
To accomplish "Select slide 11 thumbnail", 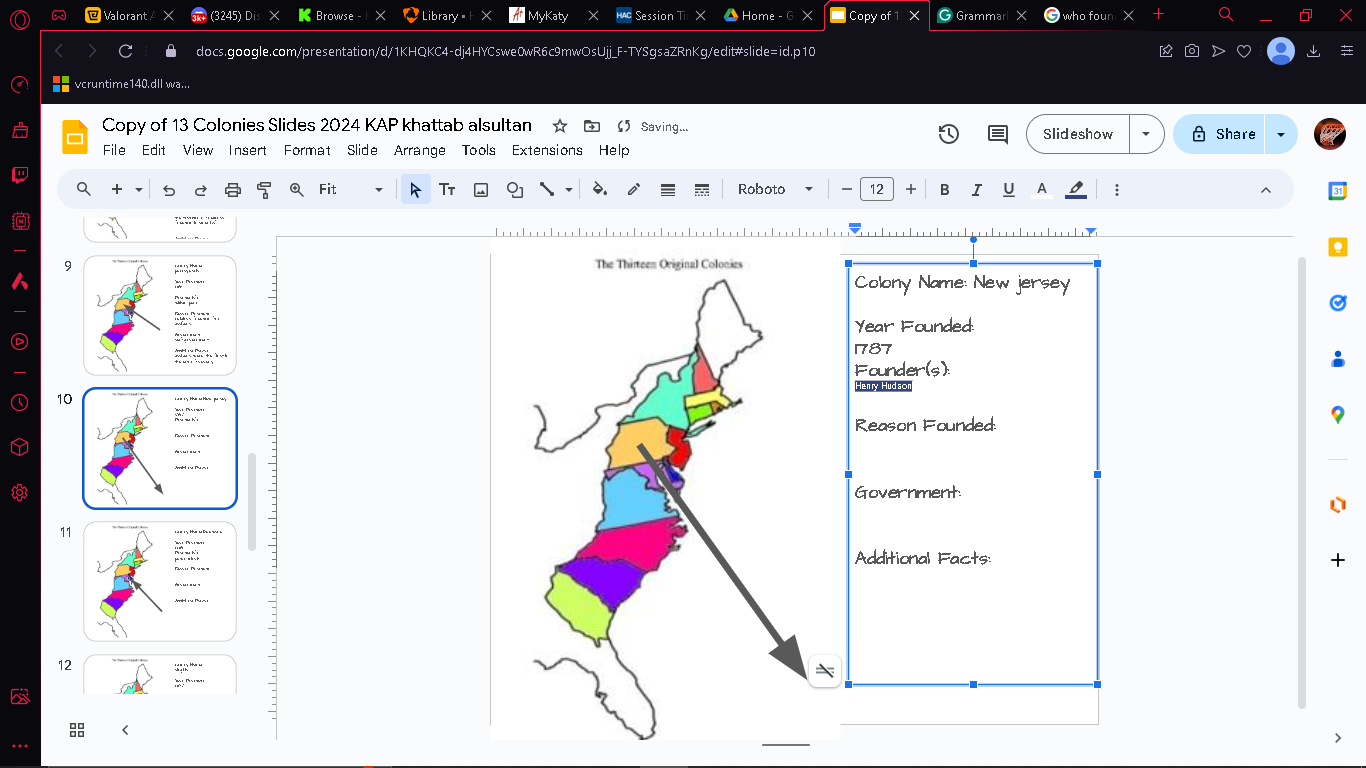I will pos(160,581).
